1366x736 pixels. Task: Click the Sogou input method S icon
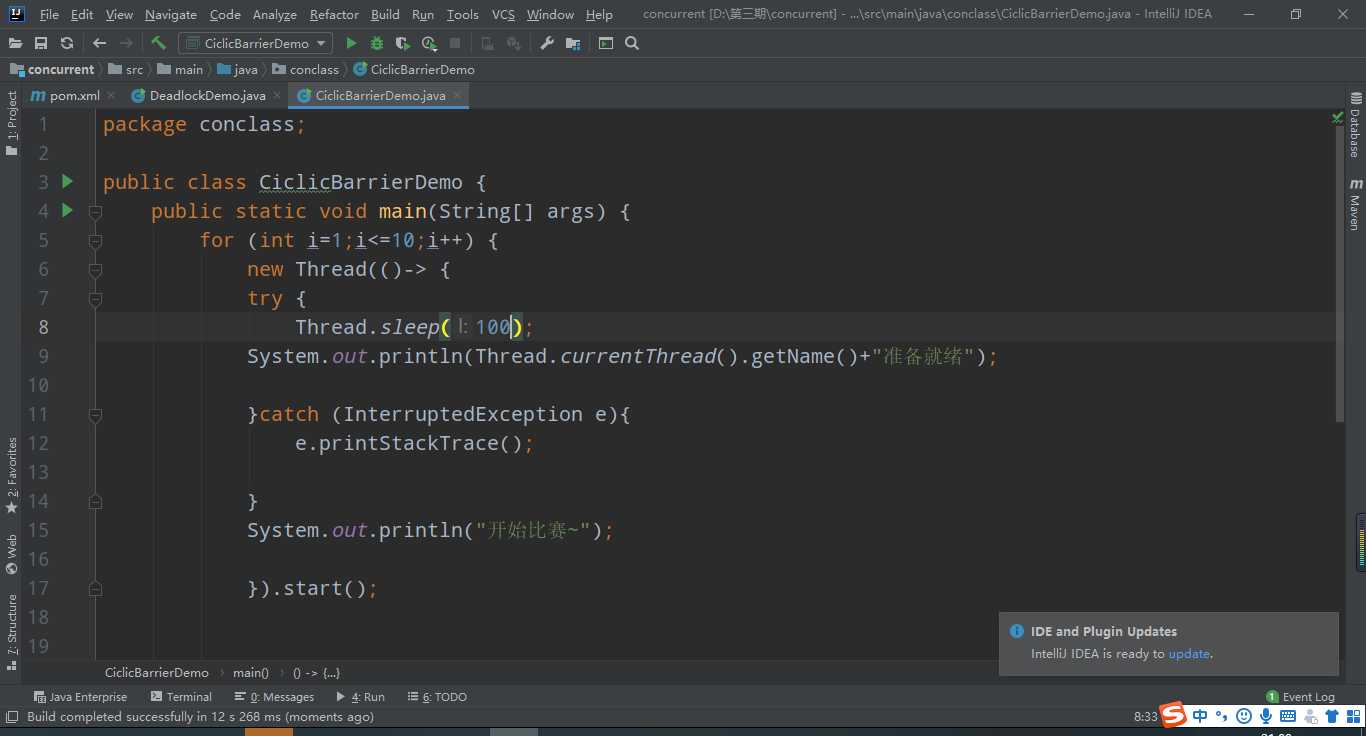click(x=1174, y=715)
